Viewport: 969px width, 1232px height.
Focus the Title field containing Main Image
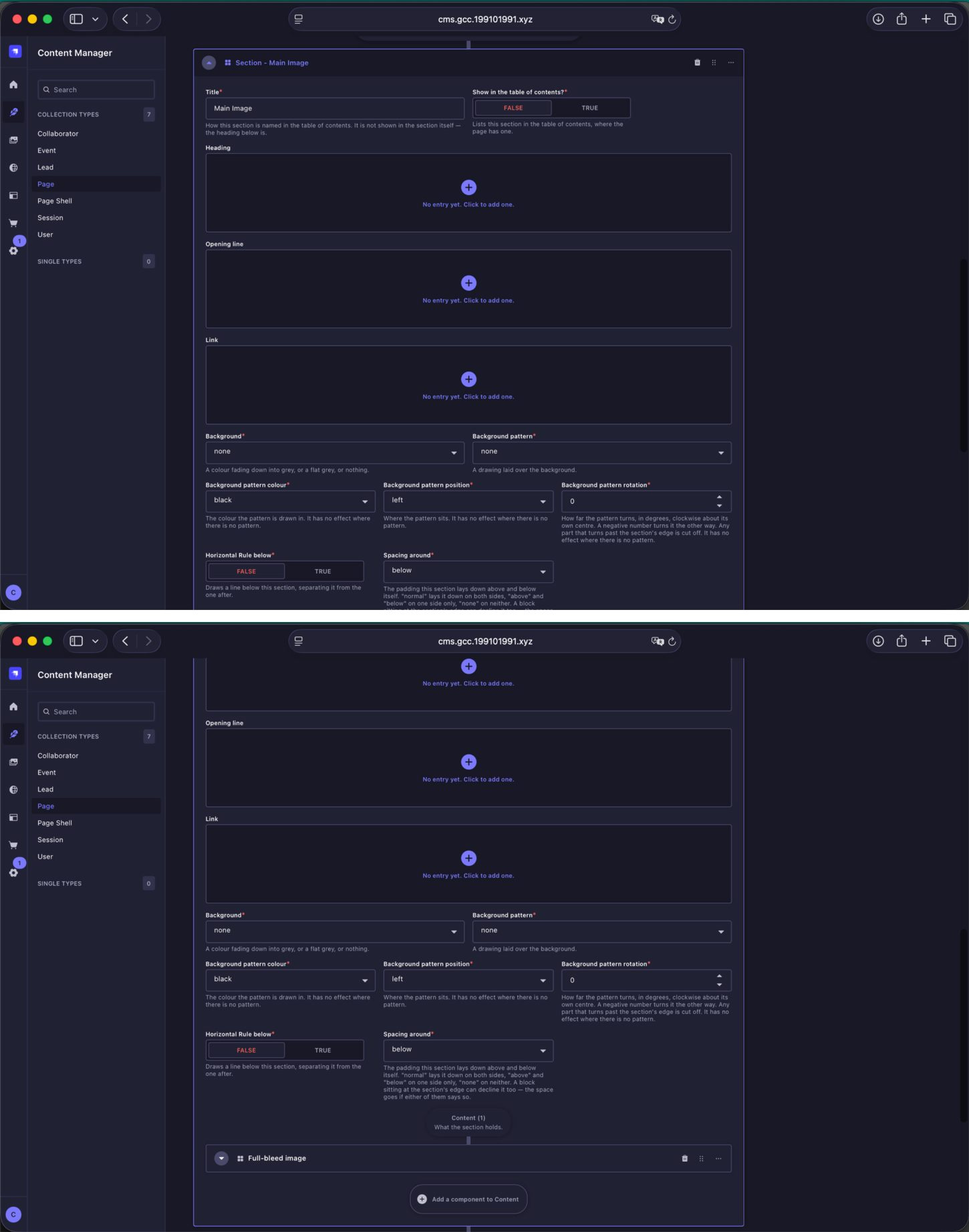335,108
